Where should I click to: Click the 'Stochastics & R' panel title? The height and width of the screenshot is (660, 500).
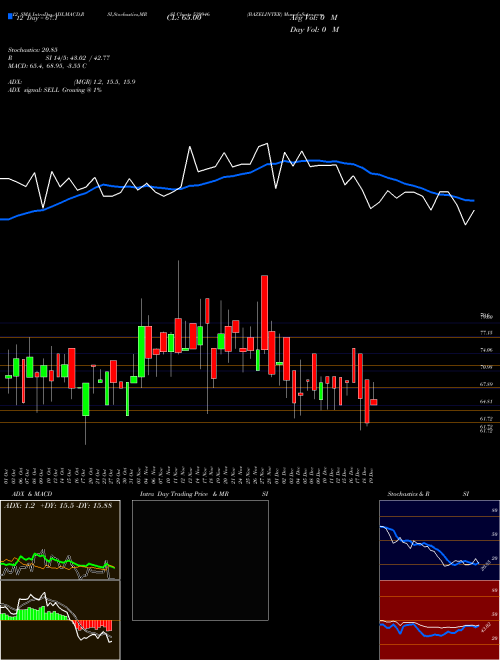[408, 494]
